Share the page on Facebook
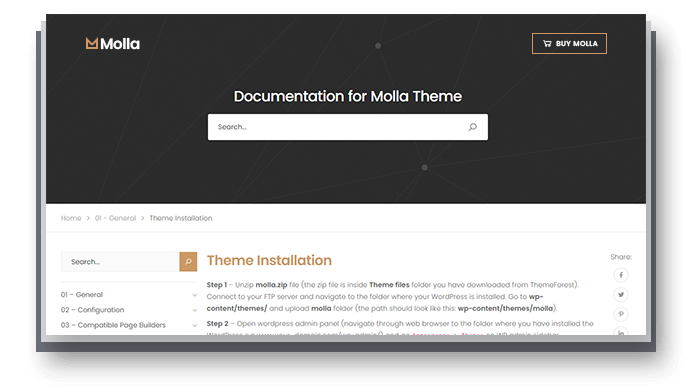This screenshot has height=390, width=690. 621,275
